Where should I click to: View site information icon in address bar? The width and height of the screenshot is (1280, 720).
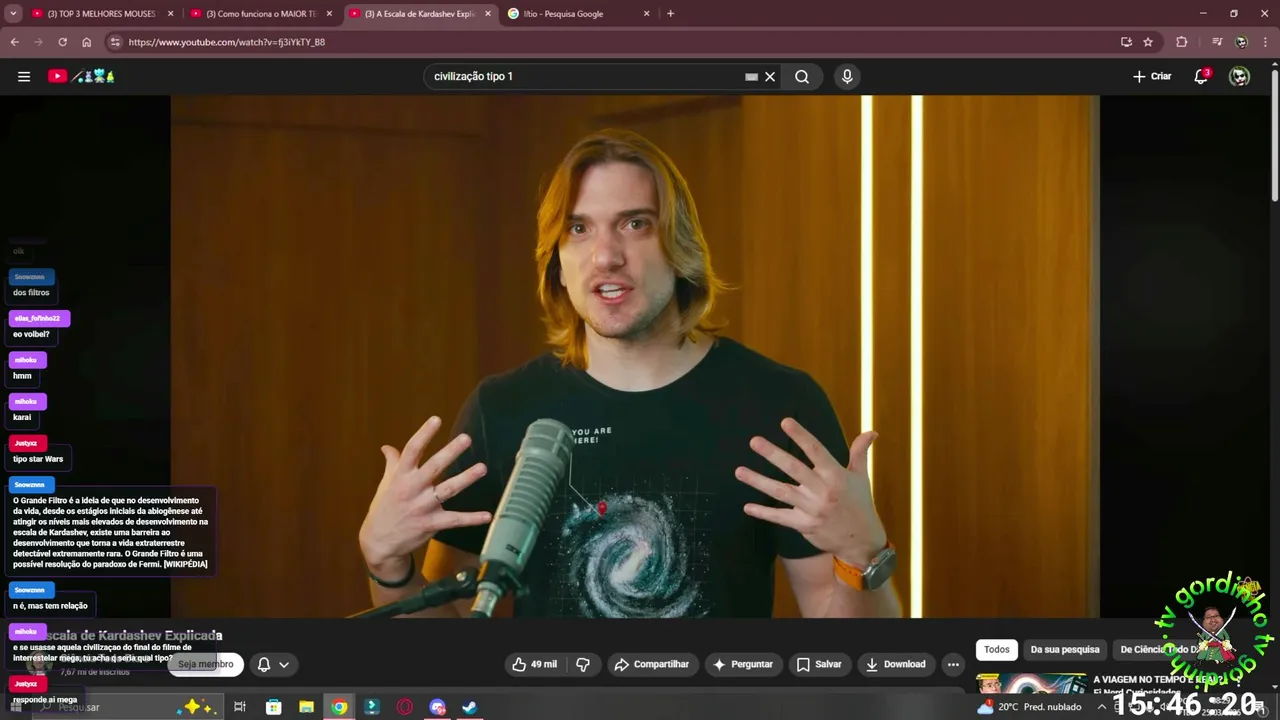pyautogui.click(x=115, y=42)
